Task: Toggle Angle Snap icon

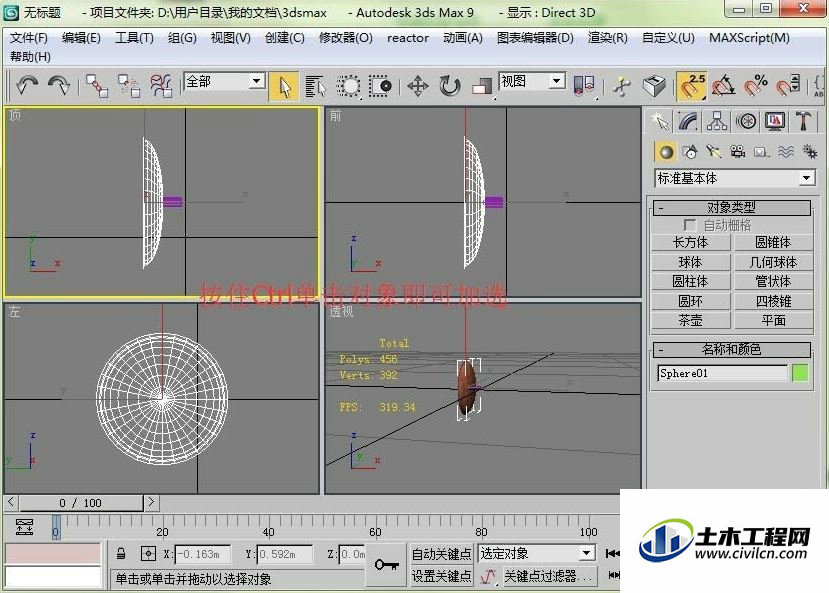Action: click(x=724, y=86)
